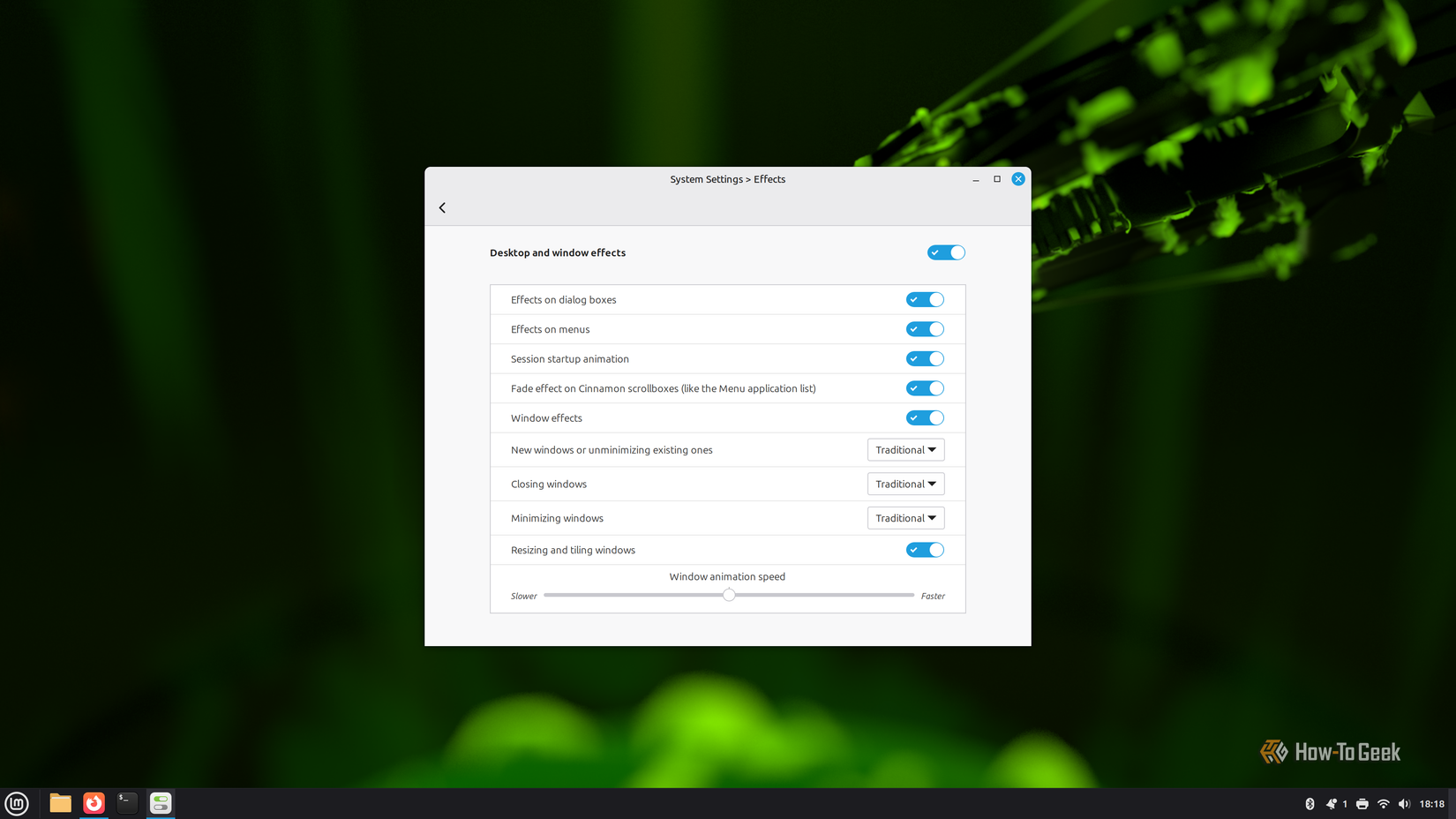The height and width of the screenshot is (819, 1456).
Task: Open the sound volume icon
Action: pyautogui.click(x=1404, y=804)
